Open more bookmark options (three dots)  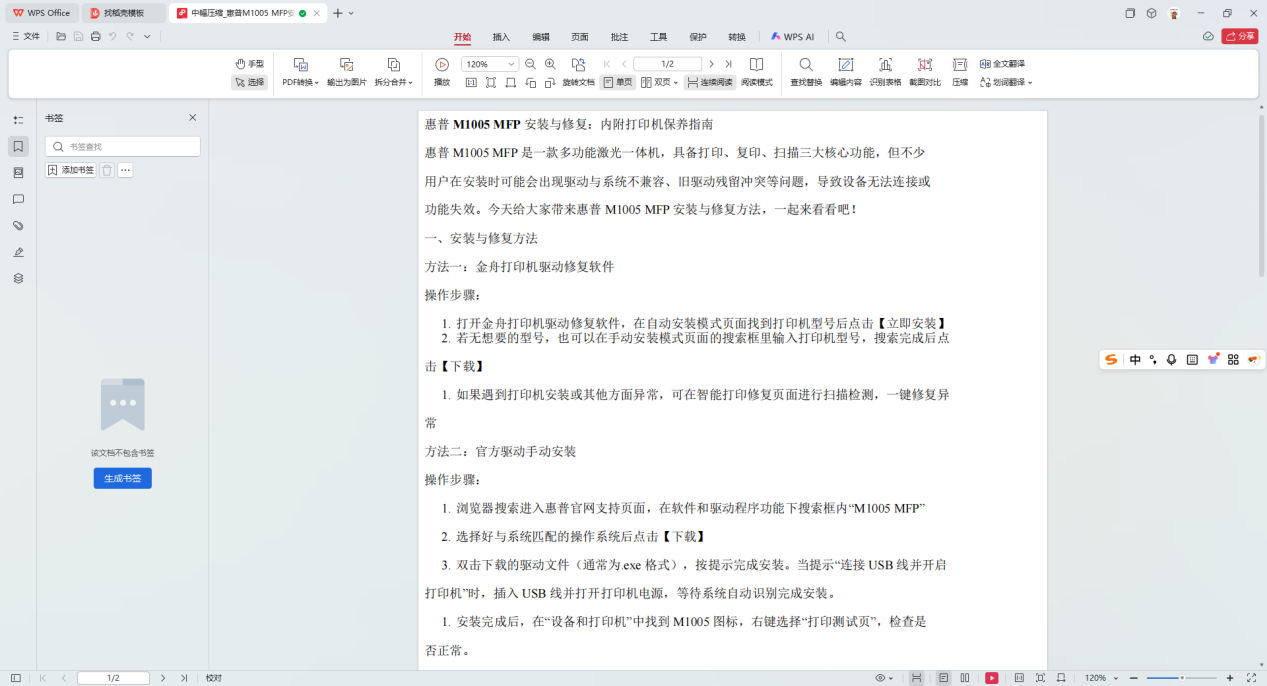point(125,170)
